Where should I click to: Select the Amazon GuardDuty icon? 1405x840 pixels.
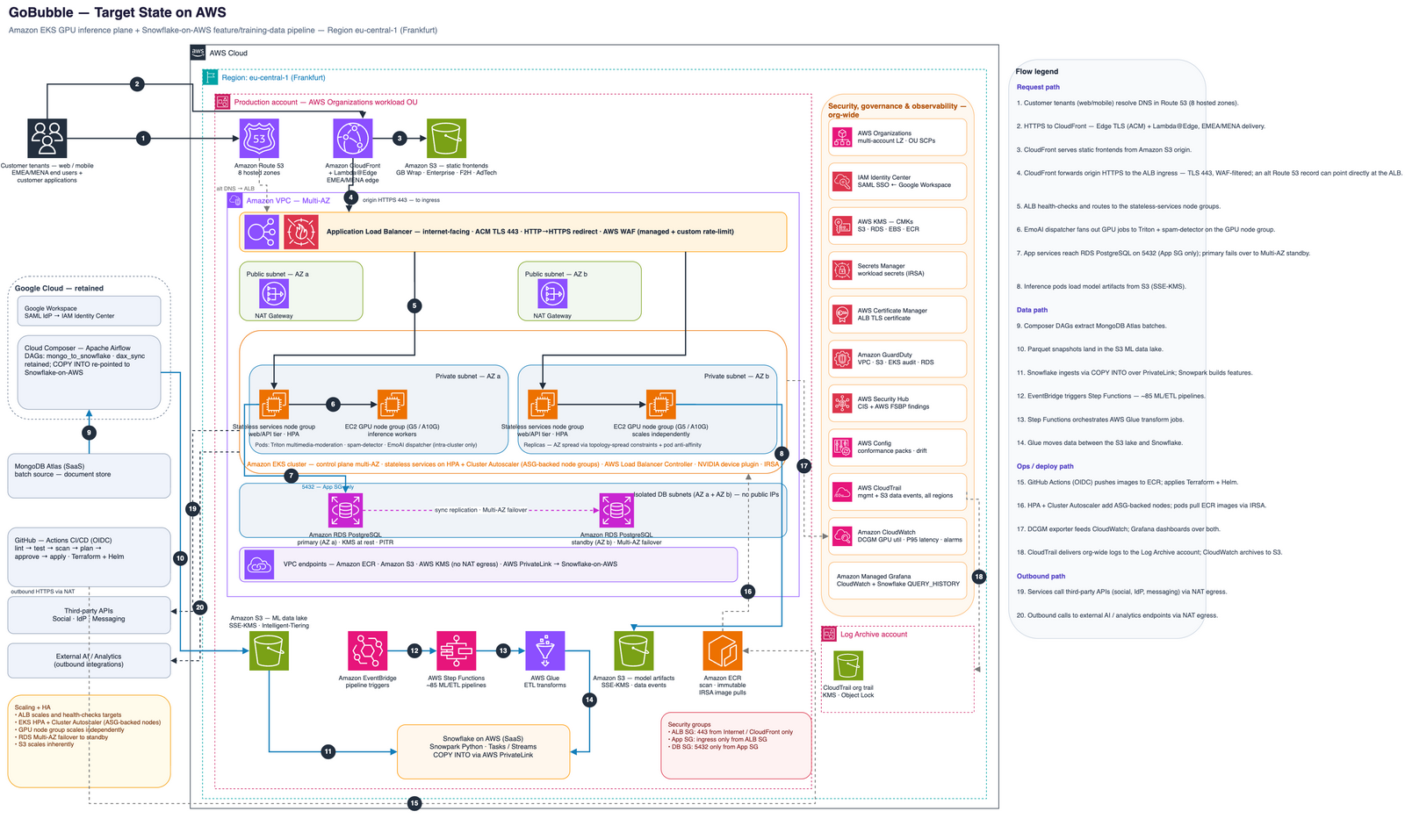842,359
